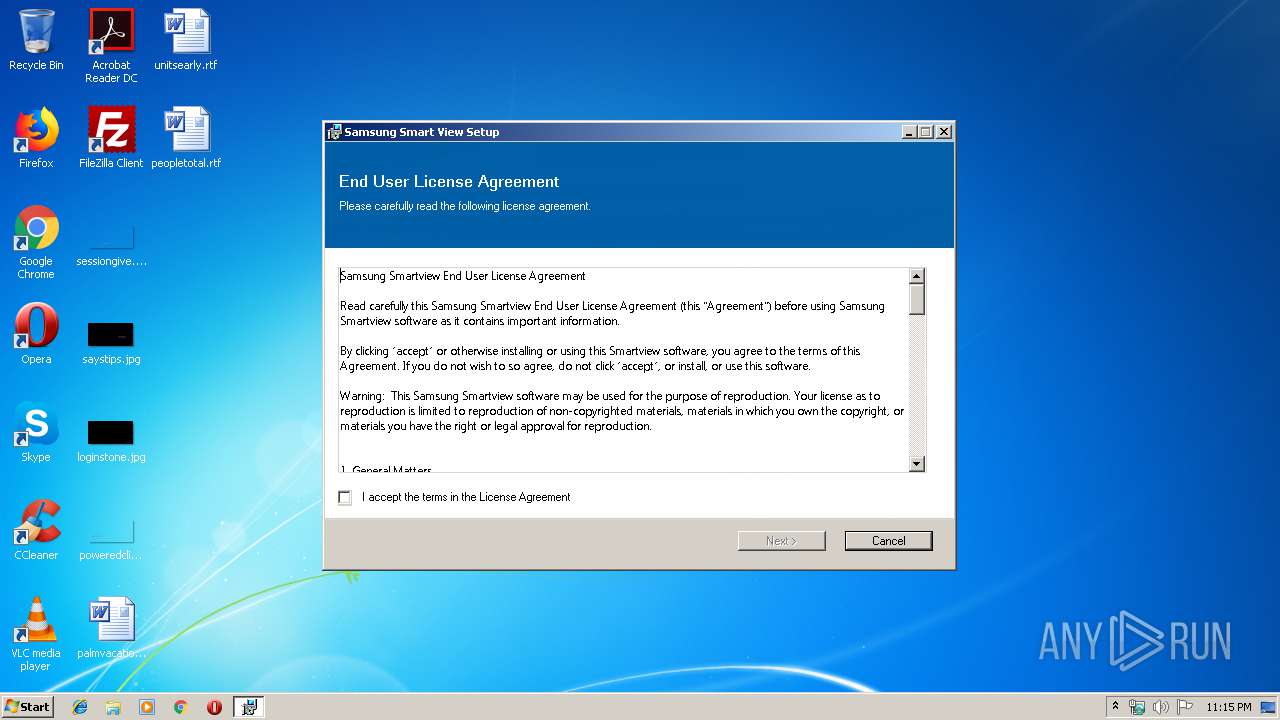Viewport: 1280px width, 720px height.
Task: Select the palmvacation document icon
Action: [111, 628]
